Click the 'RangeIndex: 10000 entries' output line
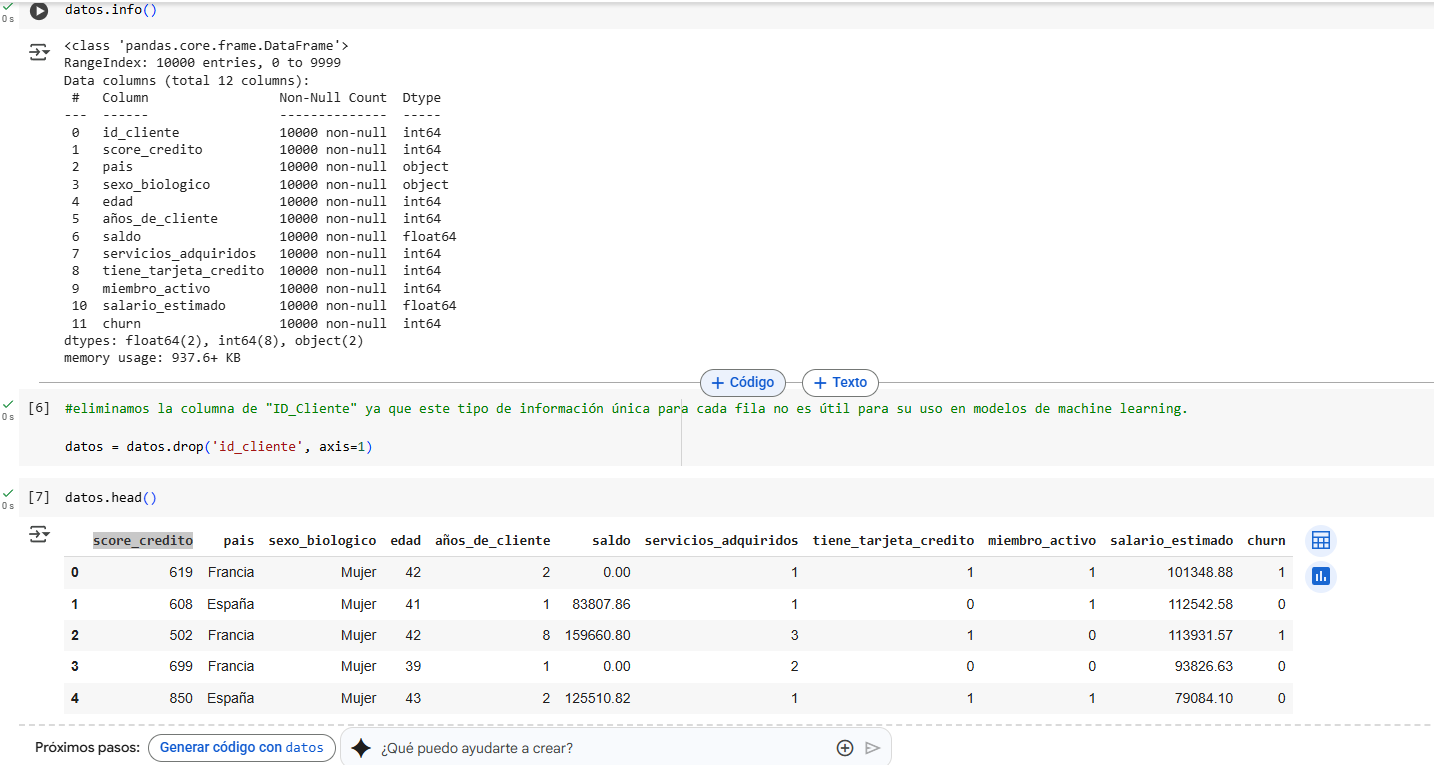Viewport: 1434px width, 765px height. [202, 62]
